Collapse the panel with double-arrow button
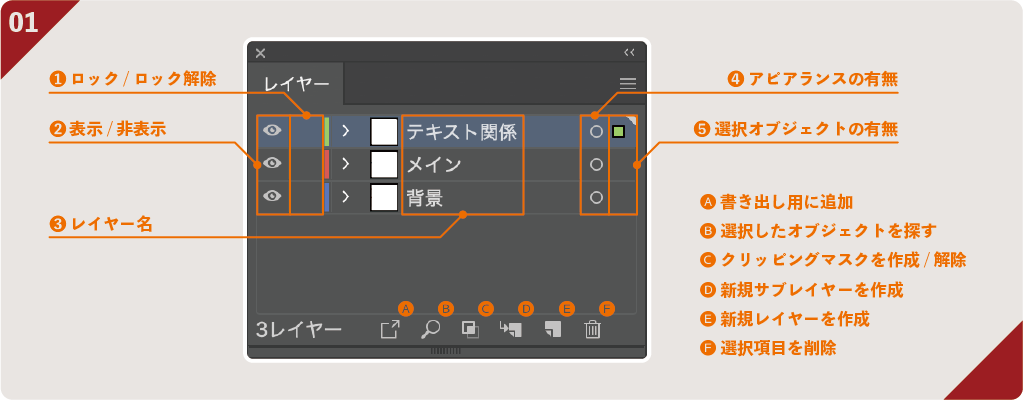The width and height of the screenshot is (1023, 400). point(629,52)
